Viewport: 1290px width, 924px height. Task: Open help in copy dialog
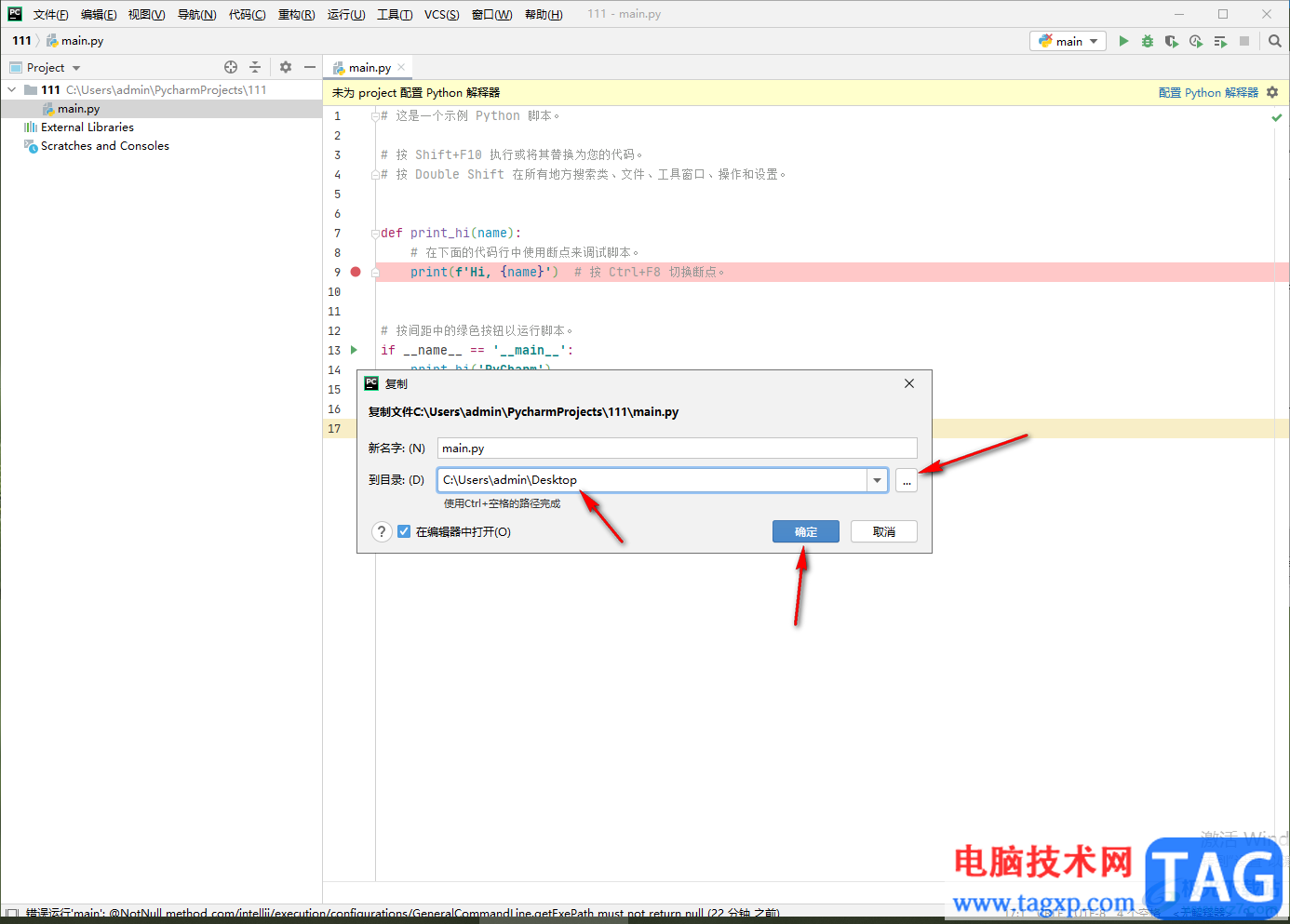point(382,531)
